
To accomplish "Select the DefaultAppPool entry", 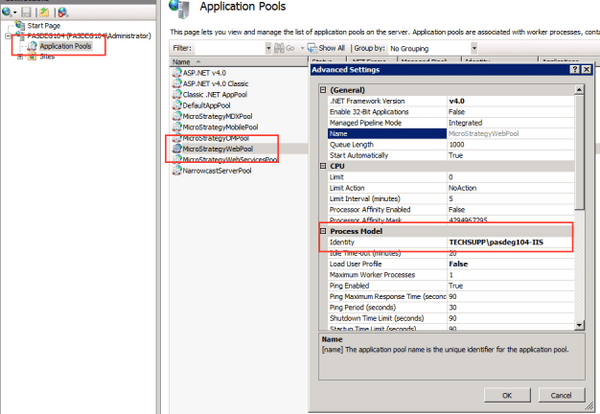I will click(206, 106).
